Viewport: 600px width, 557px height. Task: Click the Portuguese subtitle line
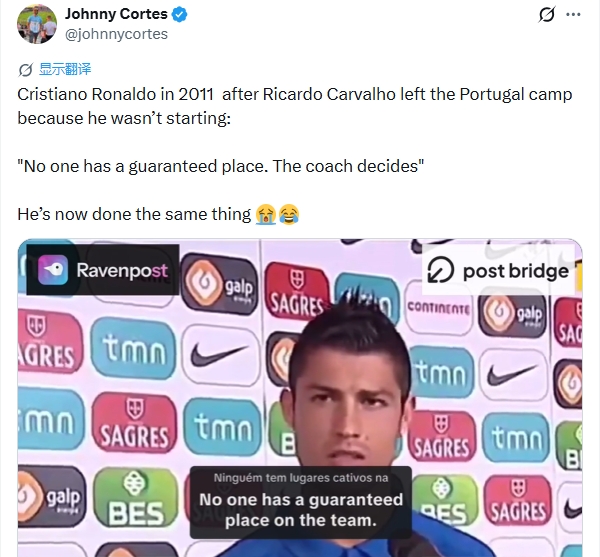[301, 478]
